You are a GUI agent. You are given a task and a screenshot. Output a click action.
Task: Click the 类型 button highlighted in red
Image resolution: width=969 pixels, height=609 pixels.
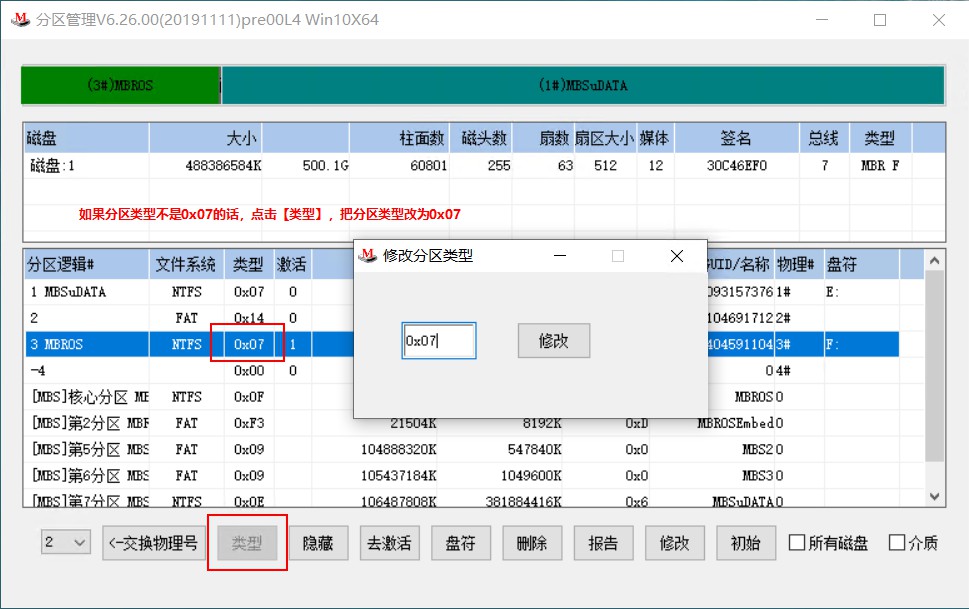coord(246,543)
